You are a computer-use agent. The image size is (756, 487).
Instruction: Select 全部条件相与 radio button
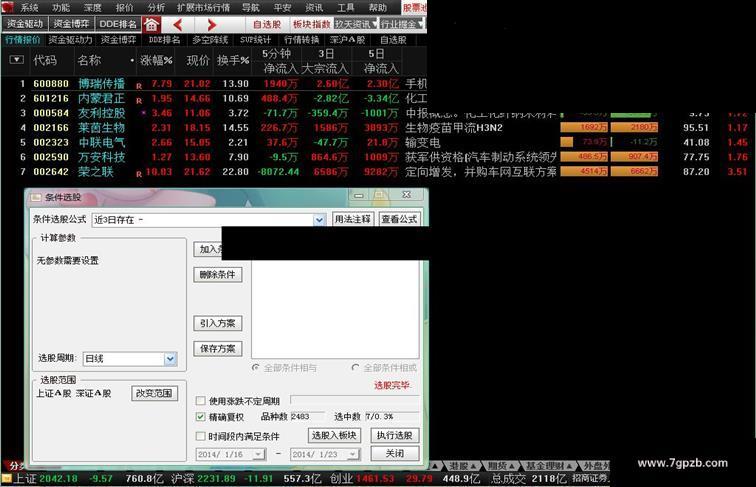coord(256,367)
